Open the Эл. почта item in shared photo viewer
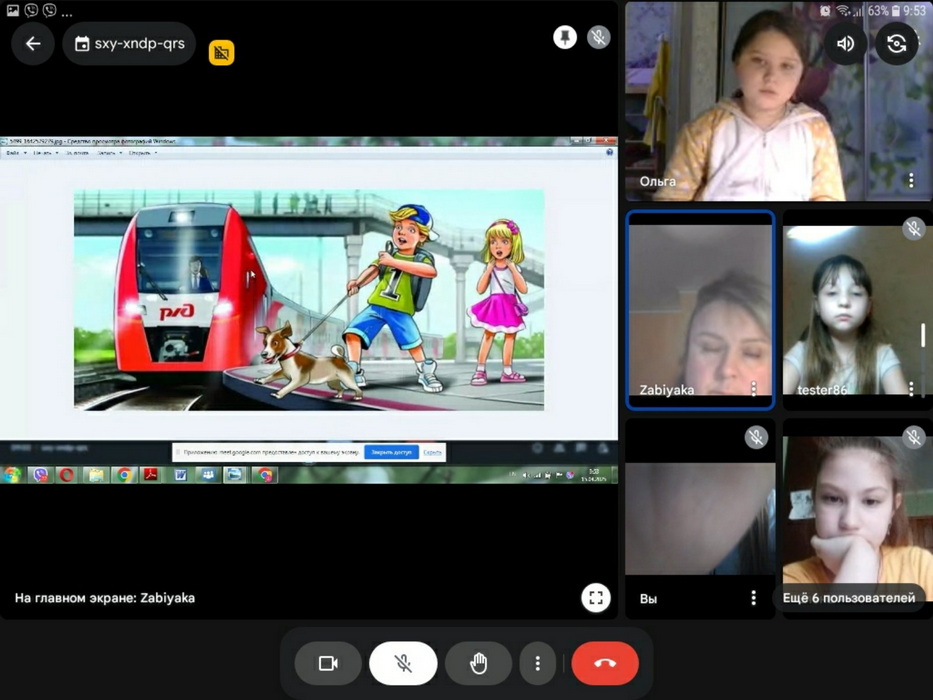The height and width of the screenshot is (700, 933). (77, 153)
